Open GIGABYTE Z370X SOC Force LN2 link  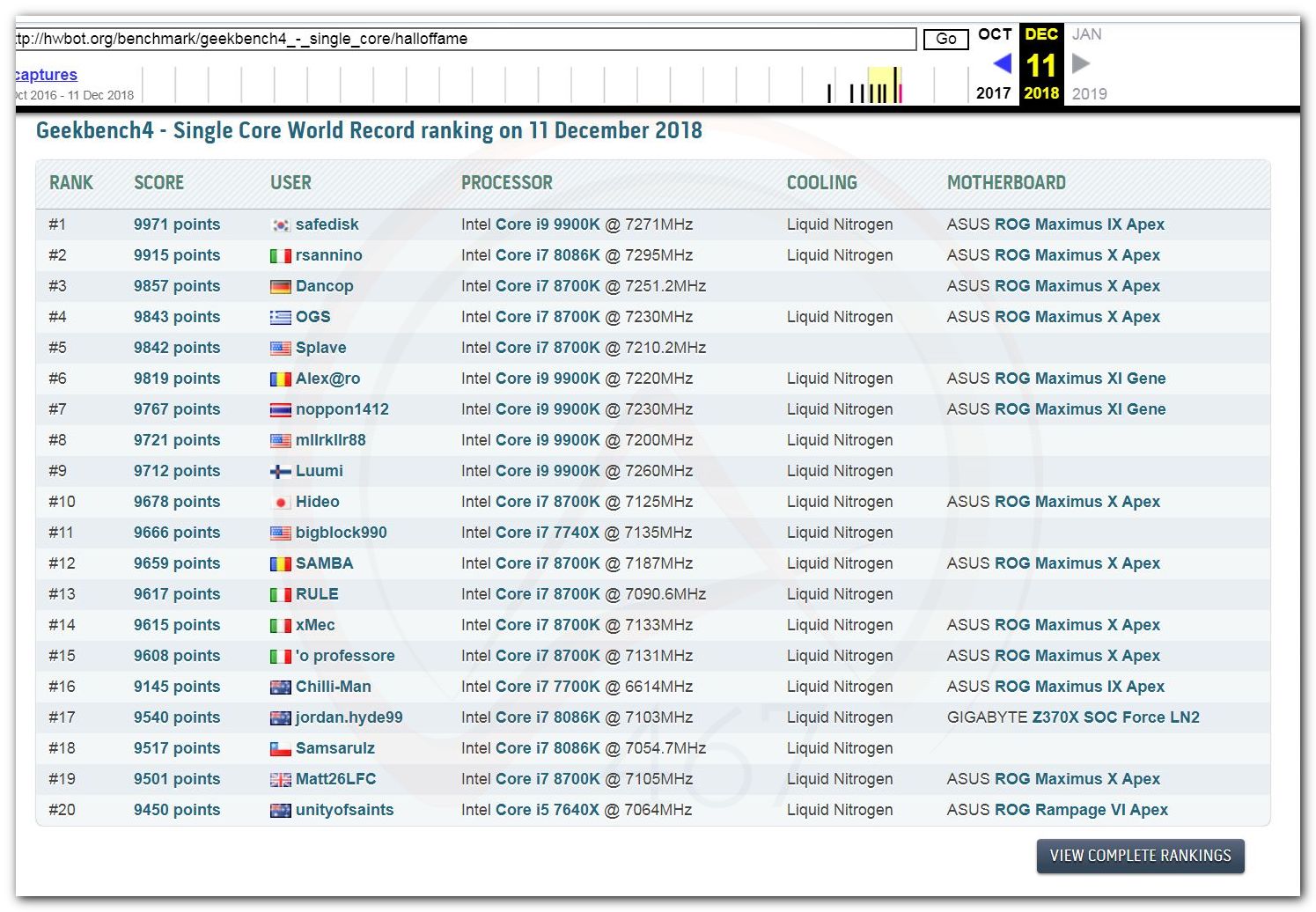click(1072, 717)
